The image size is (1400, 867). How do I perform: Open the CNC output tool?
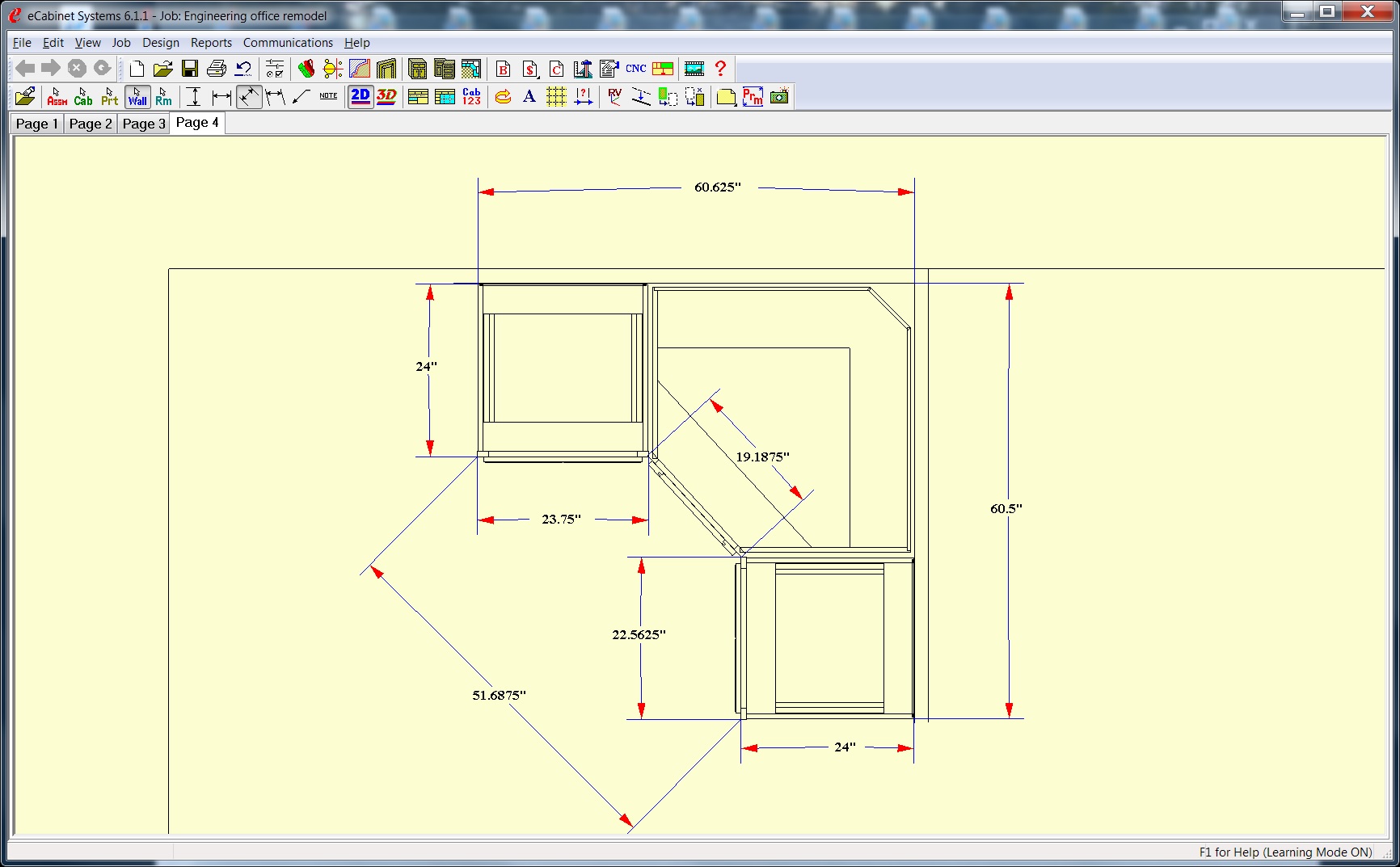[x=635, y=69]
